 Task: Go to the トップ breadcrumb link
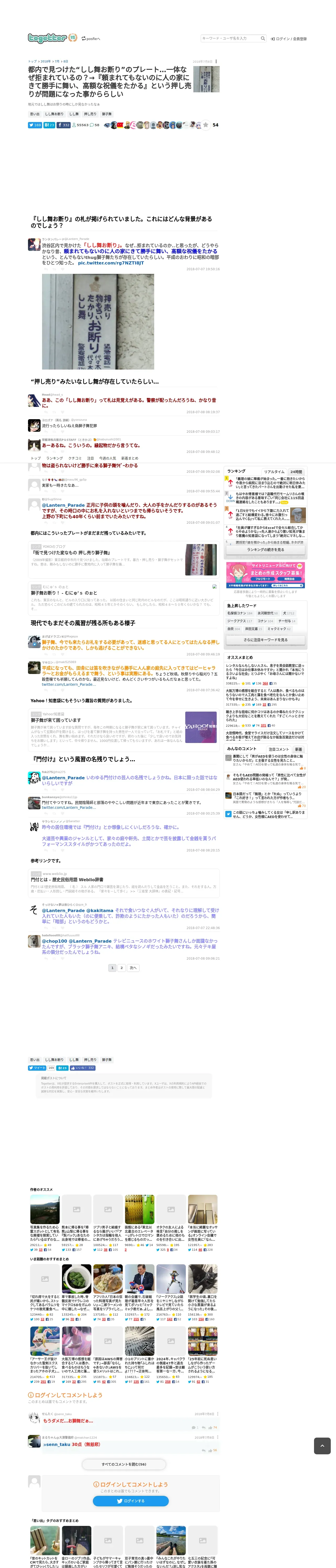pos(32,61)
